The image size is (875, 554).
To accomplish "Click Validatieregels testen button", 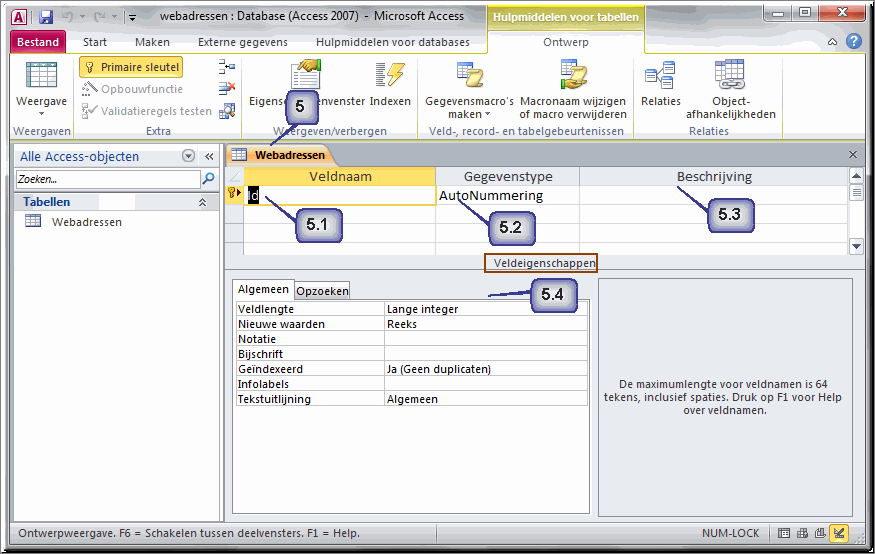I will coord(147,111).
